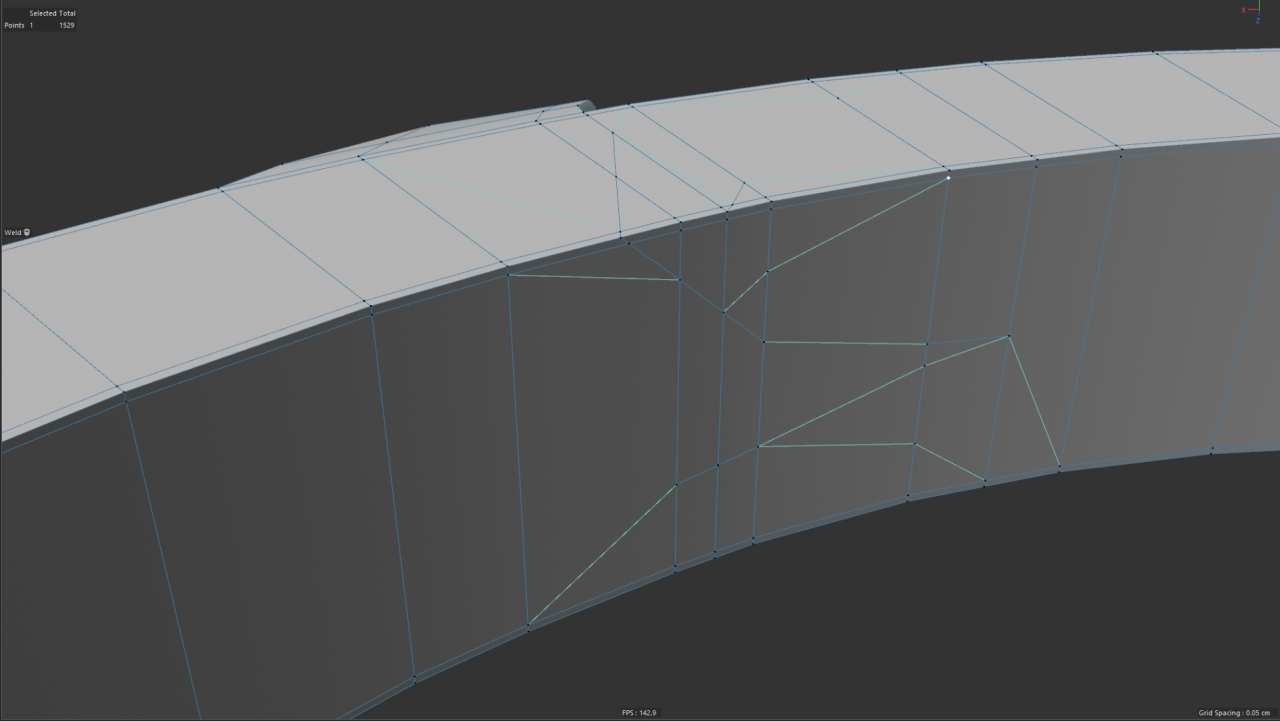Click the Points row label in the statistics HUD
Screen dimensions: 1280x721
(x=13, y=24)
